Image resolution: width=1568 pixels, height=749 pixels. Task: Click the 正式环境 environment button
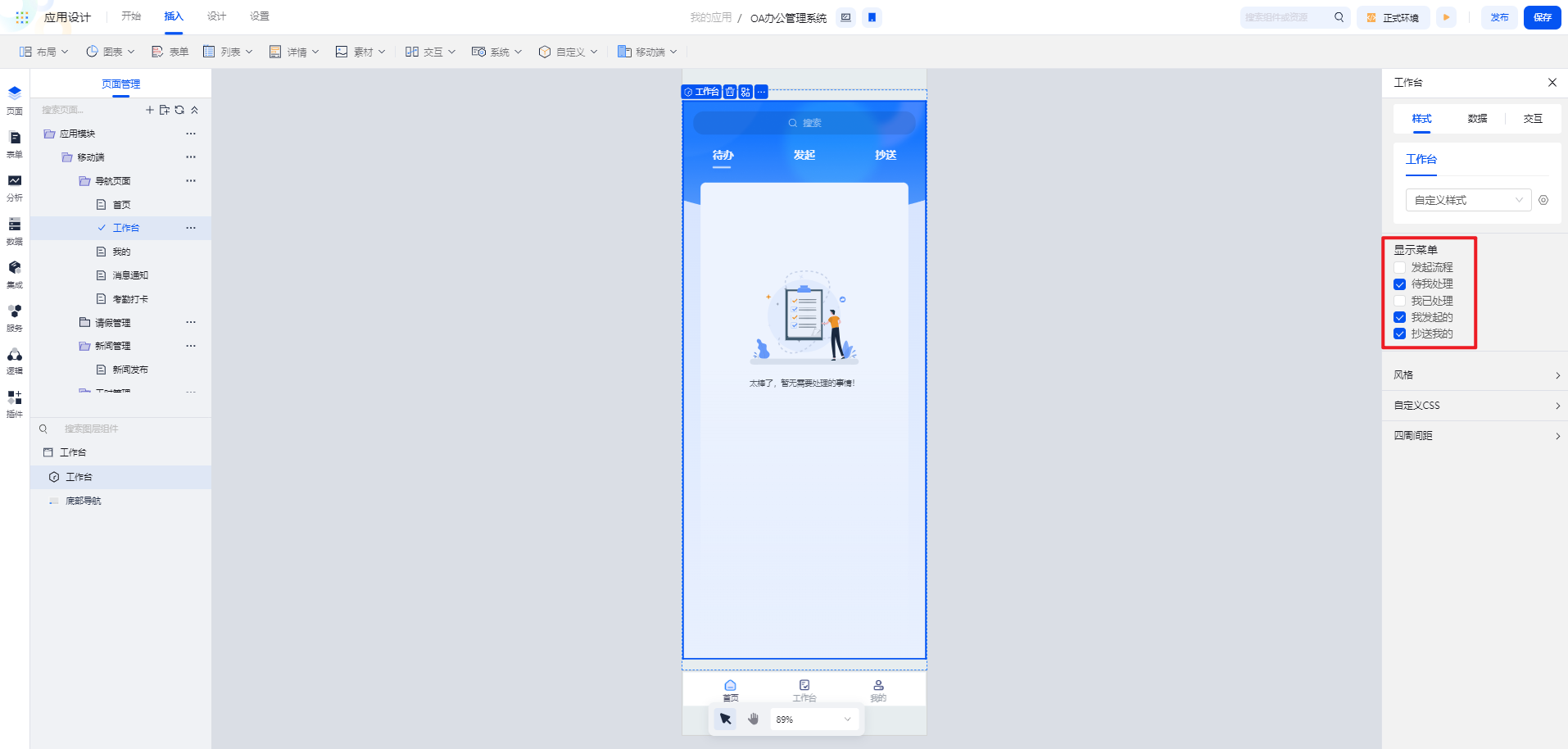(1394, 17)
